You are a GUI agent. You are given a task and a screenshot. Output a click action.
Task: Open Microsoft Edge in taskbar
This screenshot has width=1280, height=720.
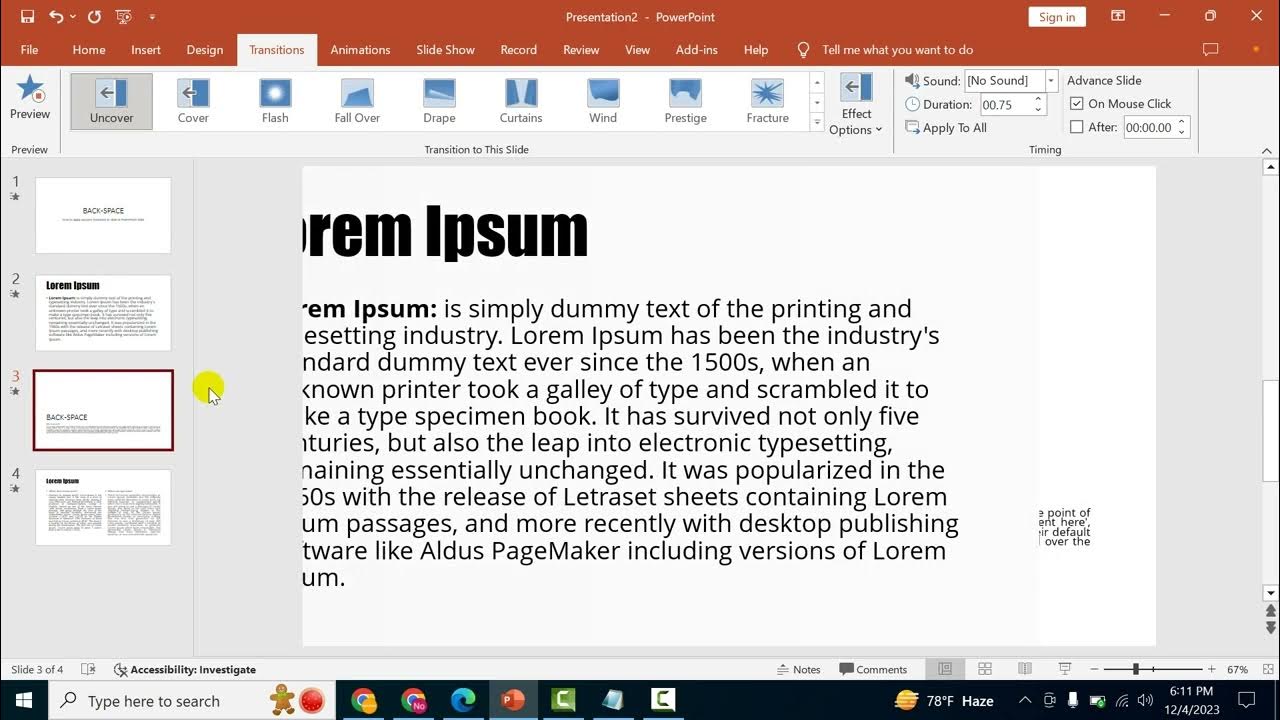[463, 700]
